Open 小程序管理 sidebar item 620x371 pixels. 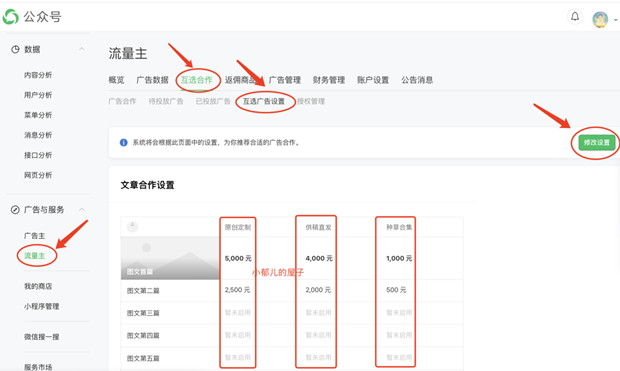click(42, 306)
